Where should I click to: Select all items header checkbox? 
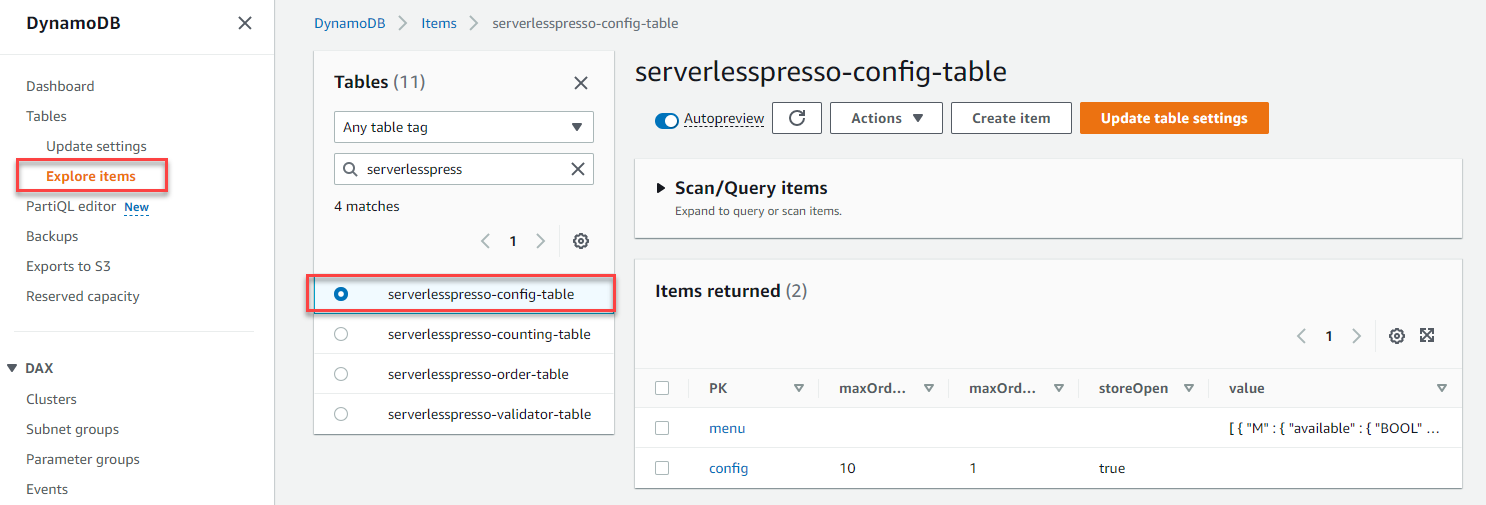(x=662, y=388)
